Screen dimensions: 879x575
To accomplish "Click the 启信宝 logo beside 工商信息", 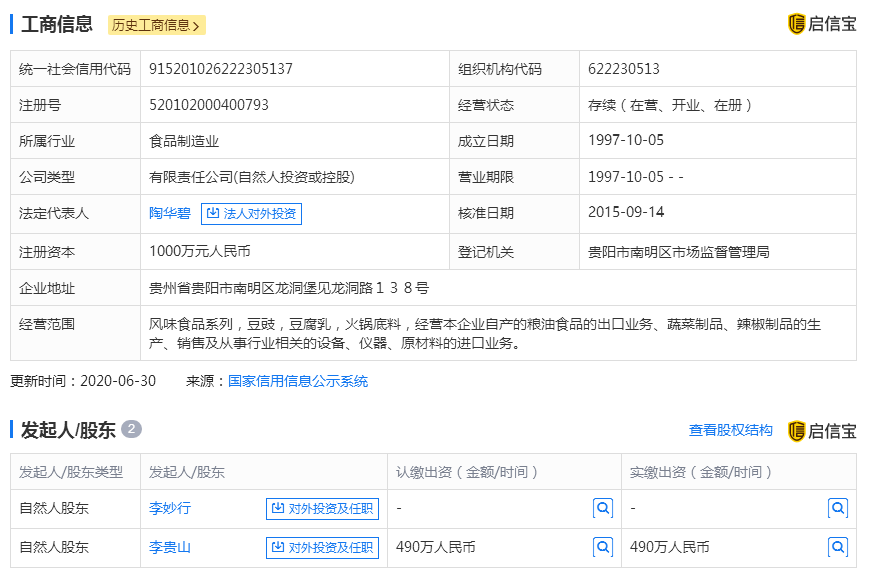I will [822, 24].
